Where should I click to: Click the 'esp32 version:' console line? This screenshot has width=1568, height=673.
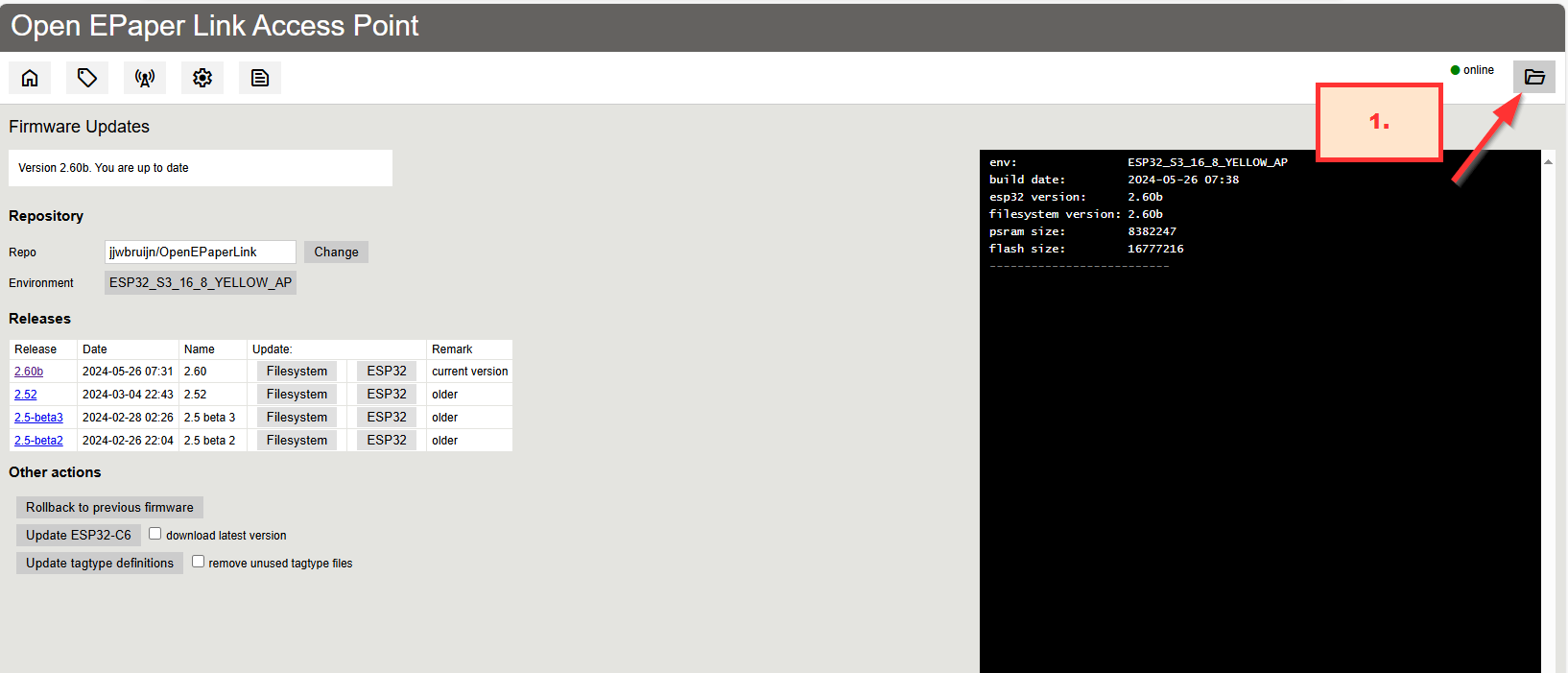1076,197
